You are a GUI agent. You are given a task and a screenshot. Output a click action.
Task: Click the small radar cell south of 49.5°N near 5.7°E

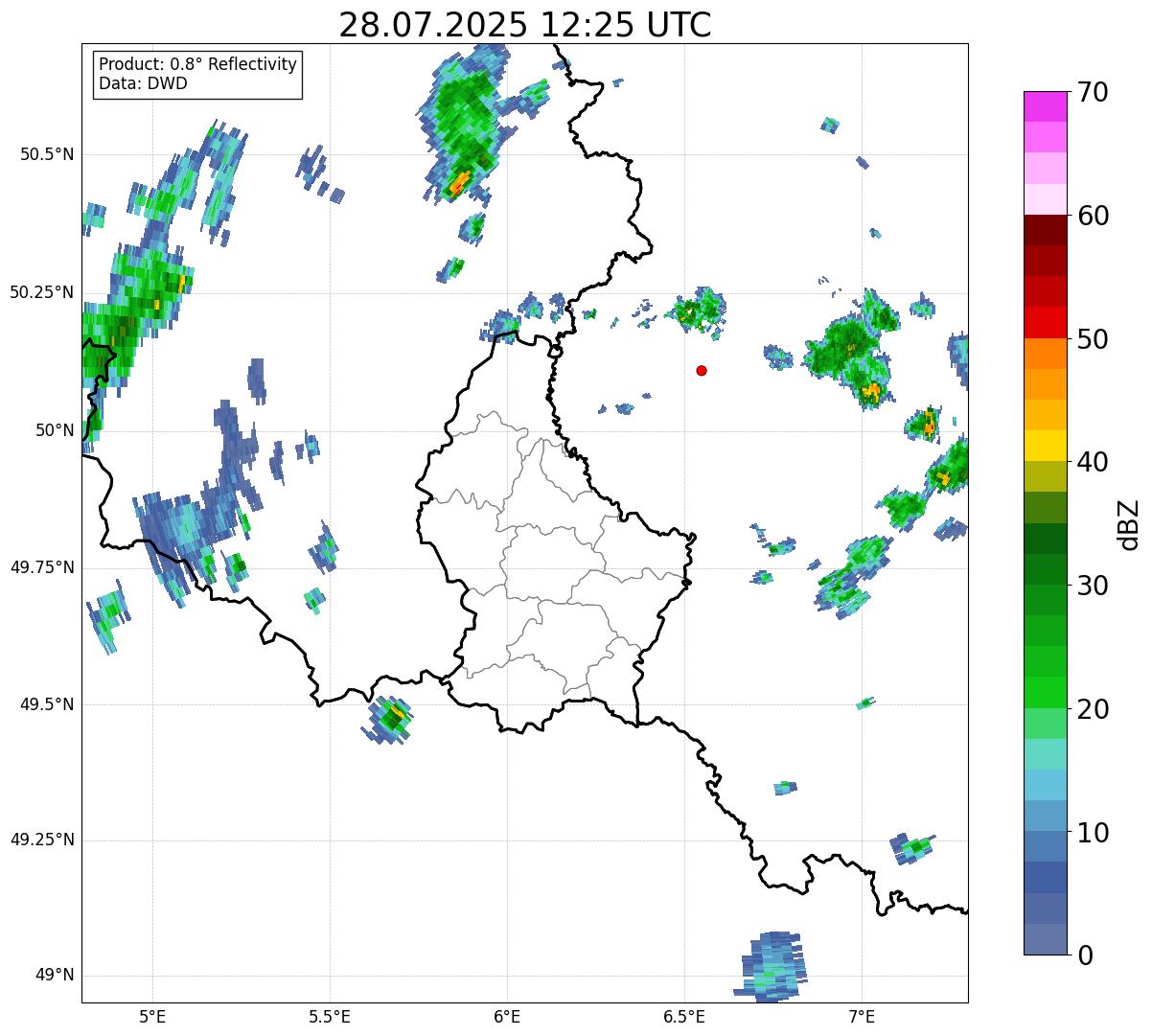point(388,721)
